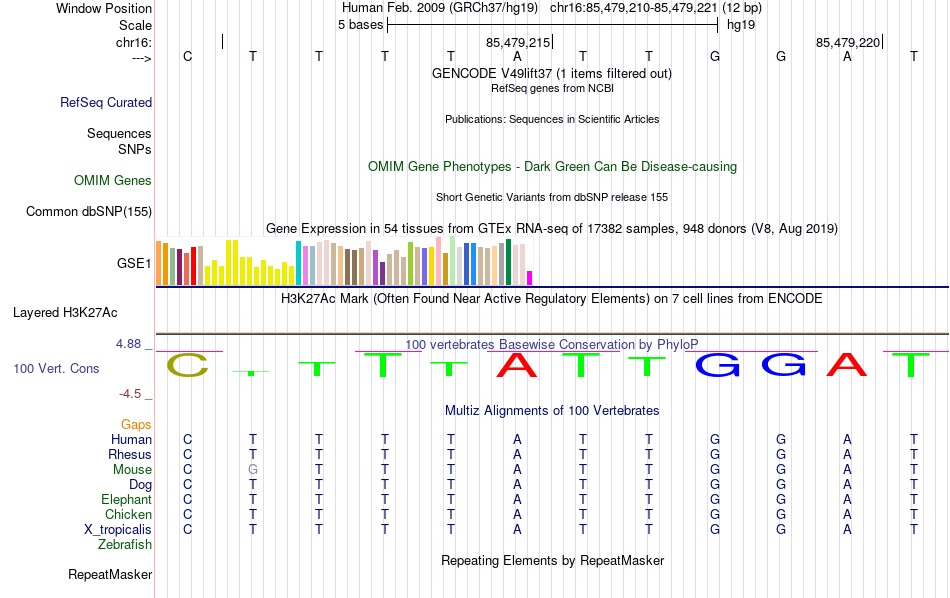Click the olive C in the conservation logo
The width and height of the screenshot is (950, 598).
pos(188,365)
